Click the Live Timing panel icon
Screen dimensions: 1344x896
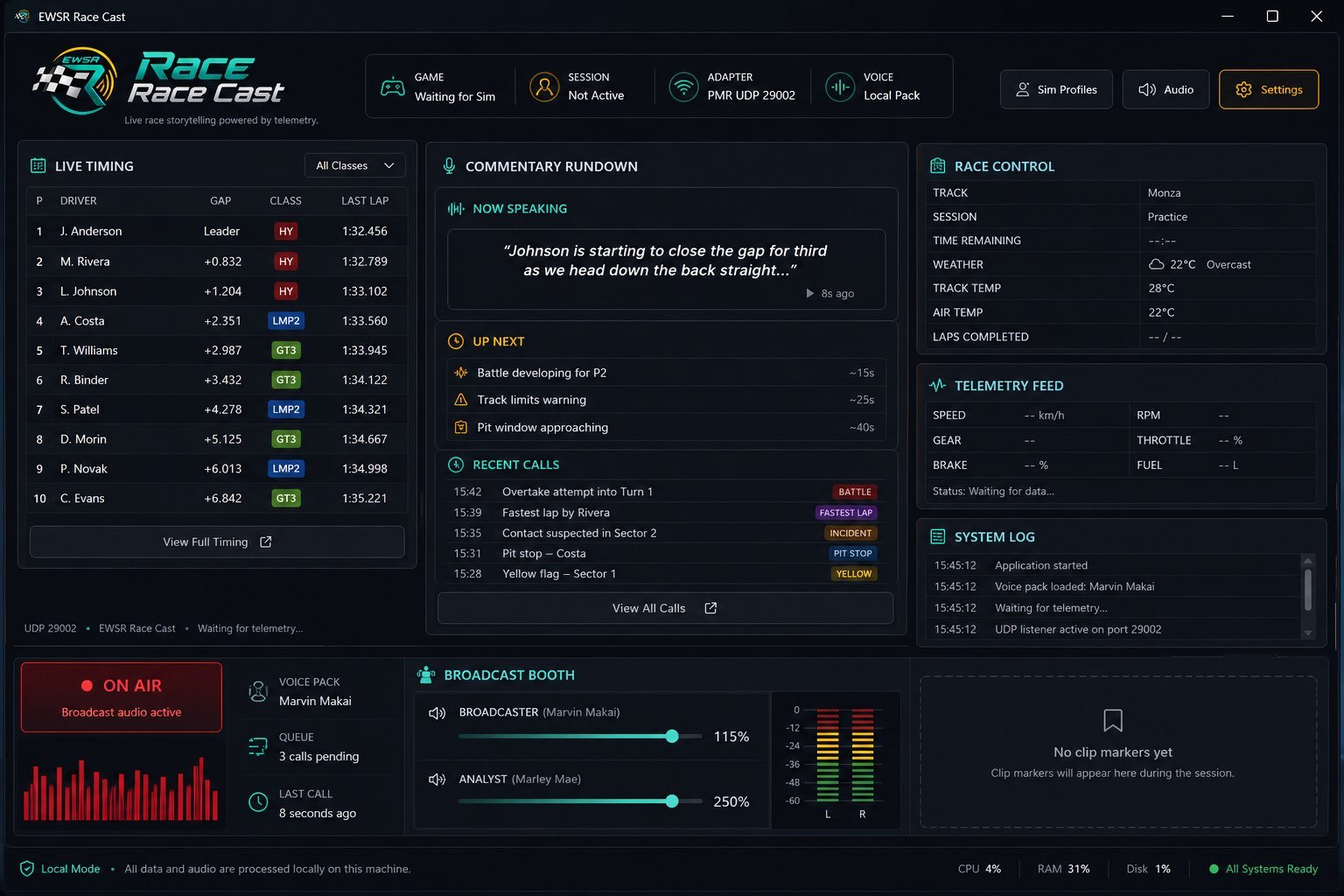[38, 165]
